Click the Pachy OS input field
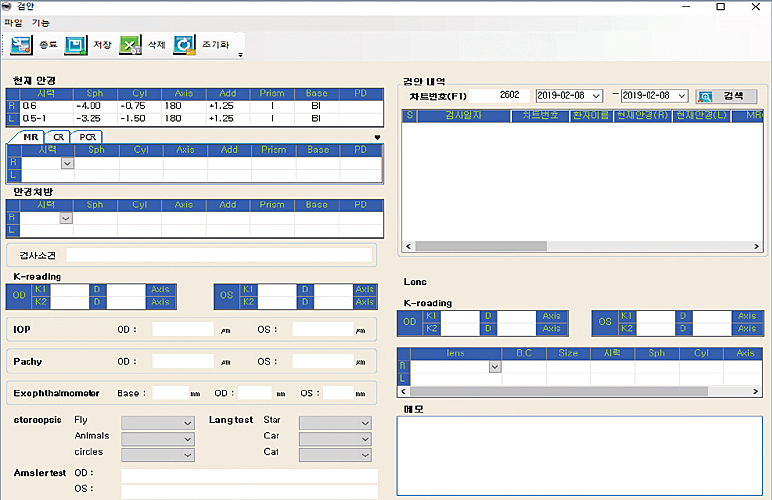 (x=323, y=361)
